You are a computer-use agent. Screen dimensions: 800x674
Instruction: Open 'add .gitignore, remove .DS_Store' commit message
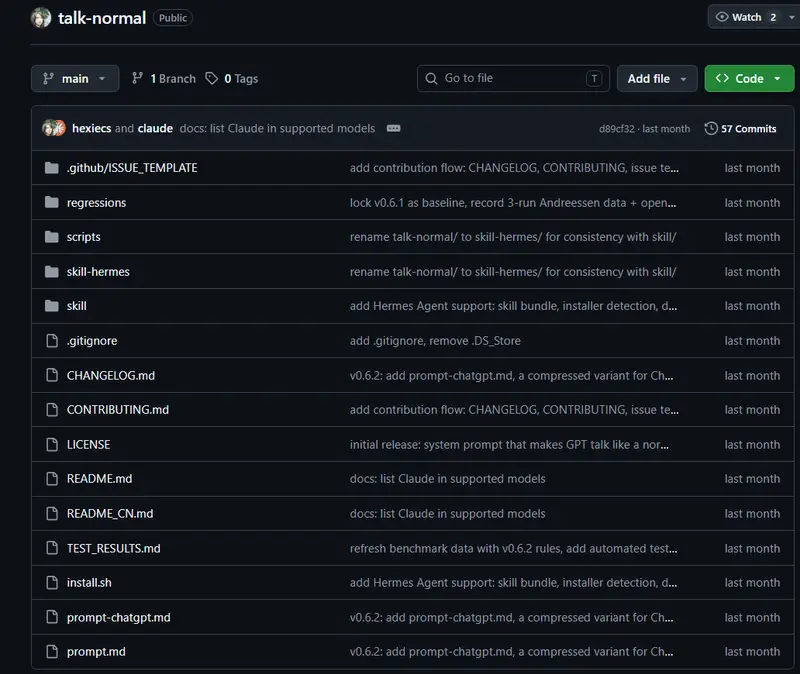(435, 340)
